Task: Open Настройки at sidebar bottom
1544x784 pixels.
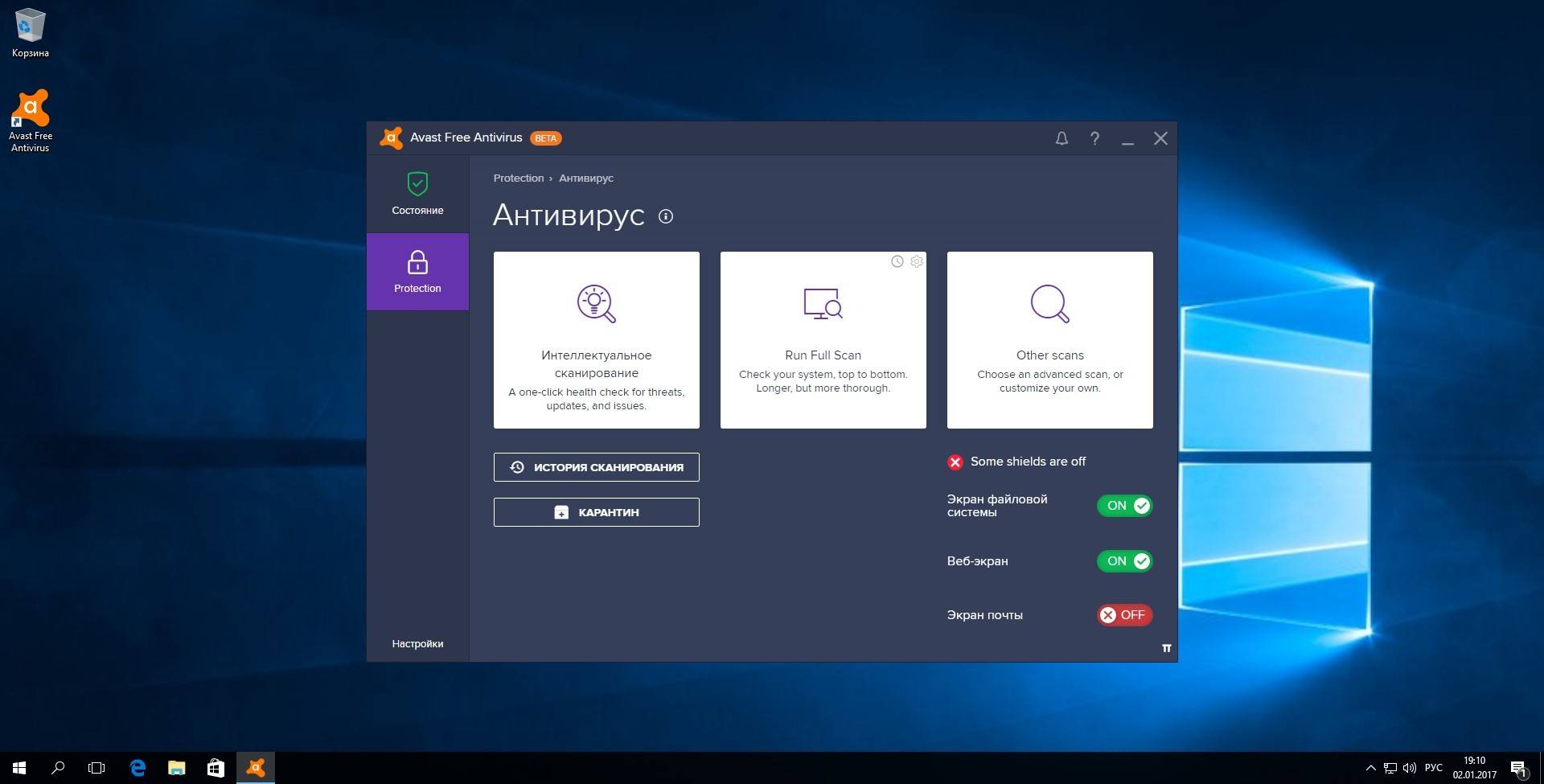Action: [x=417, y=643]
